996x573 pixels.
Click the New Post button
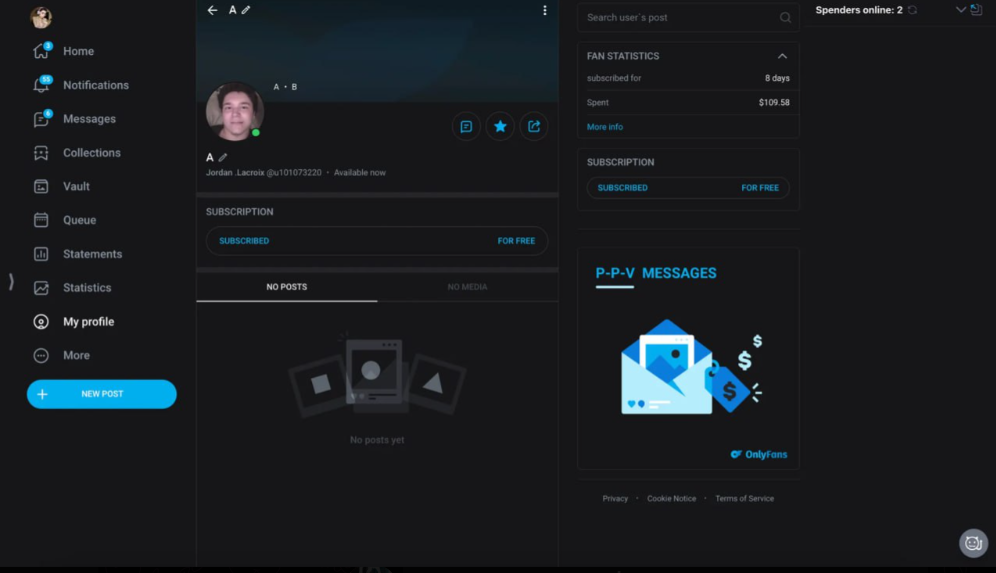102,394
